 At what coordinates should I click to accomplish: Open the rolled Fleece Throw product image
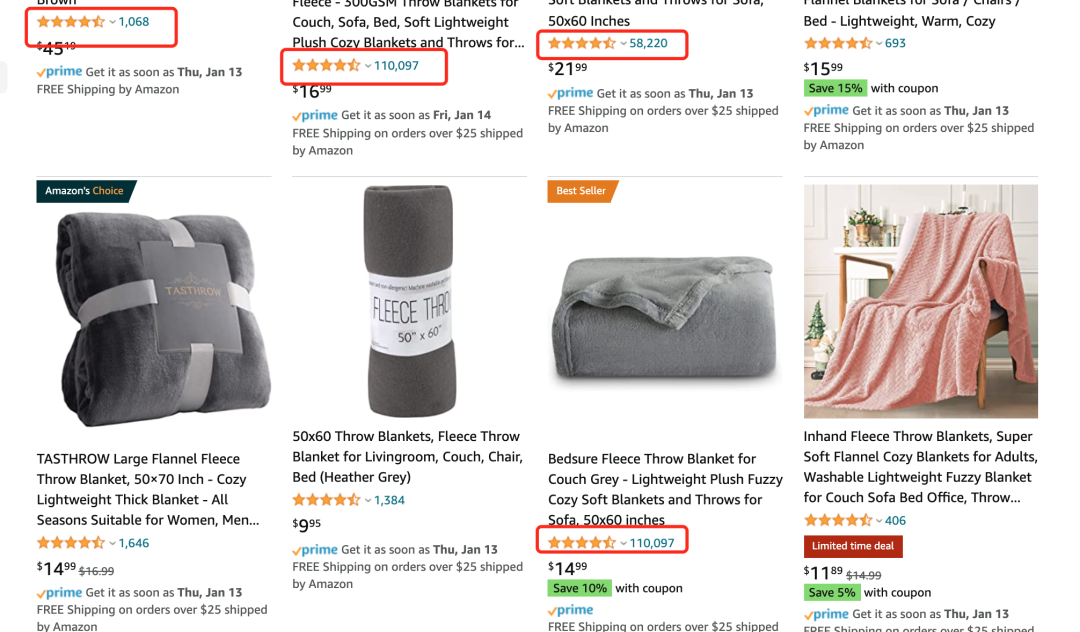[410, 301]
